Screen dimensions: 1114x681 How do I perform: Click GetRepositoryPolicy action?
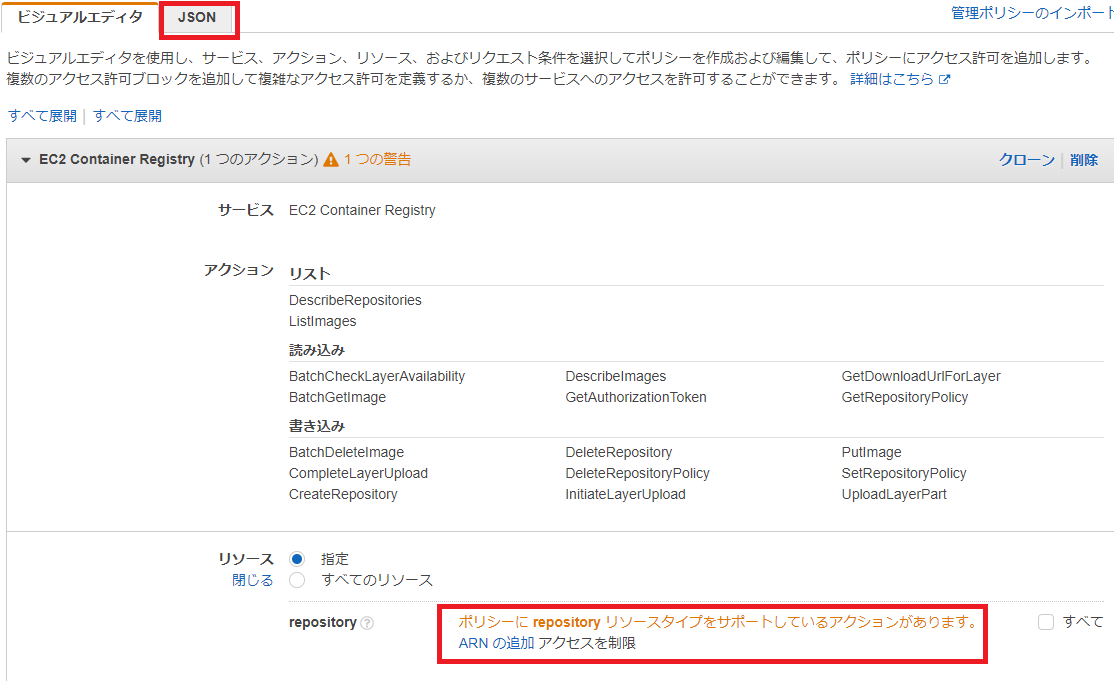(x=904, y=397)
